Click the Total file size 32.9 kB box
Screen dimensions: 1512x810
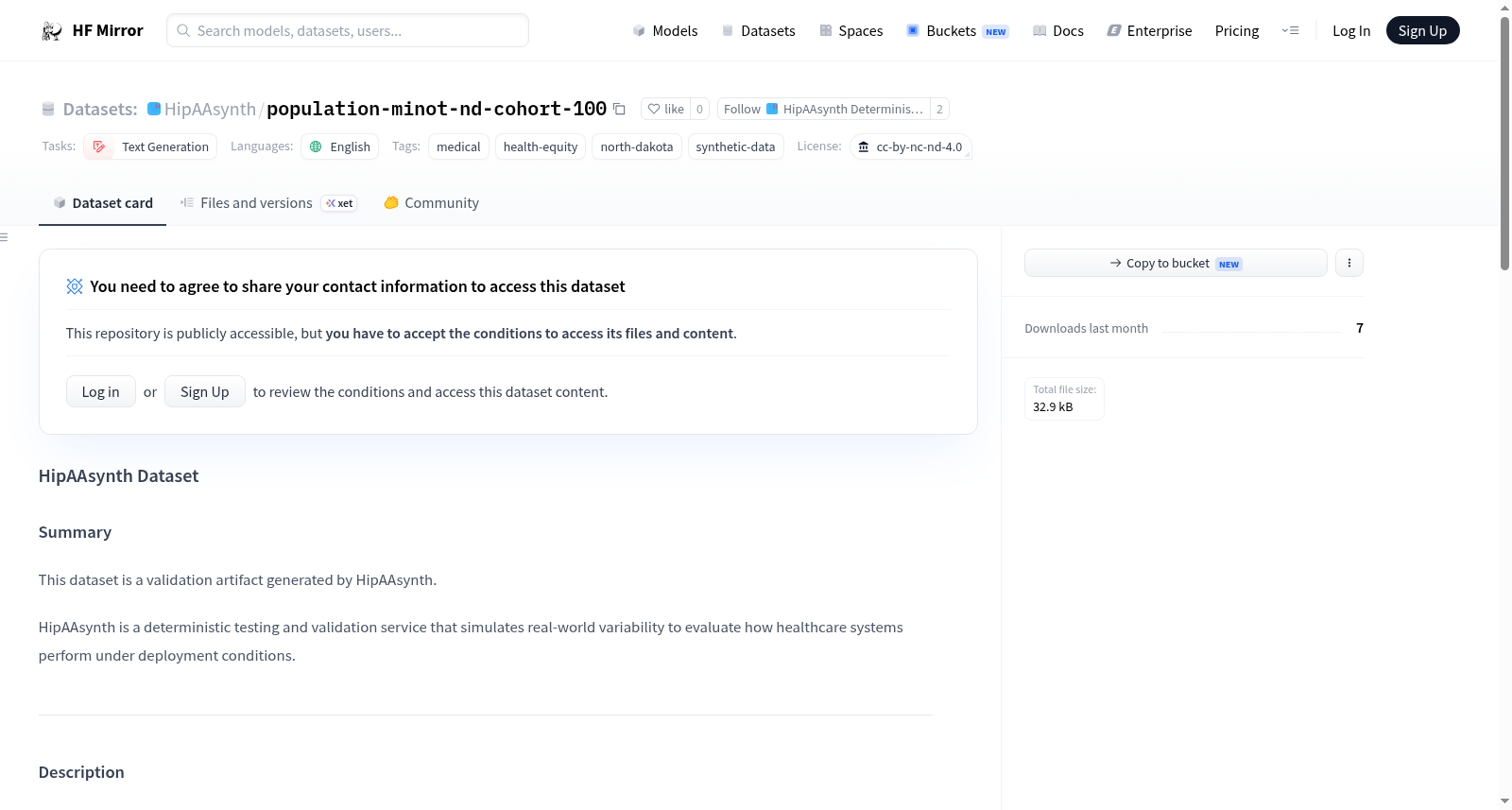[1064, 398]
